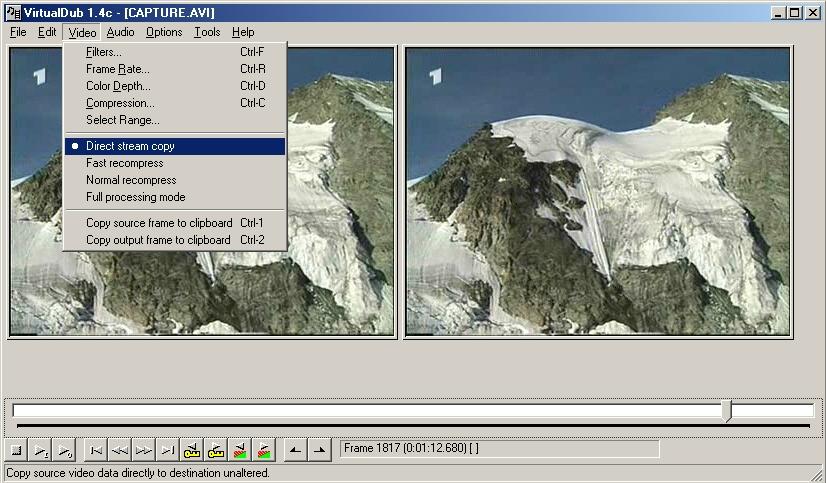Screen dimensions: 826x483
Task: Choose Fast recompress mode
Action: click(124, 163)
